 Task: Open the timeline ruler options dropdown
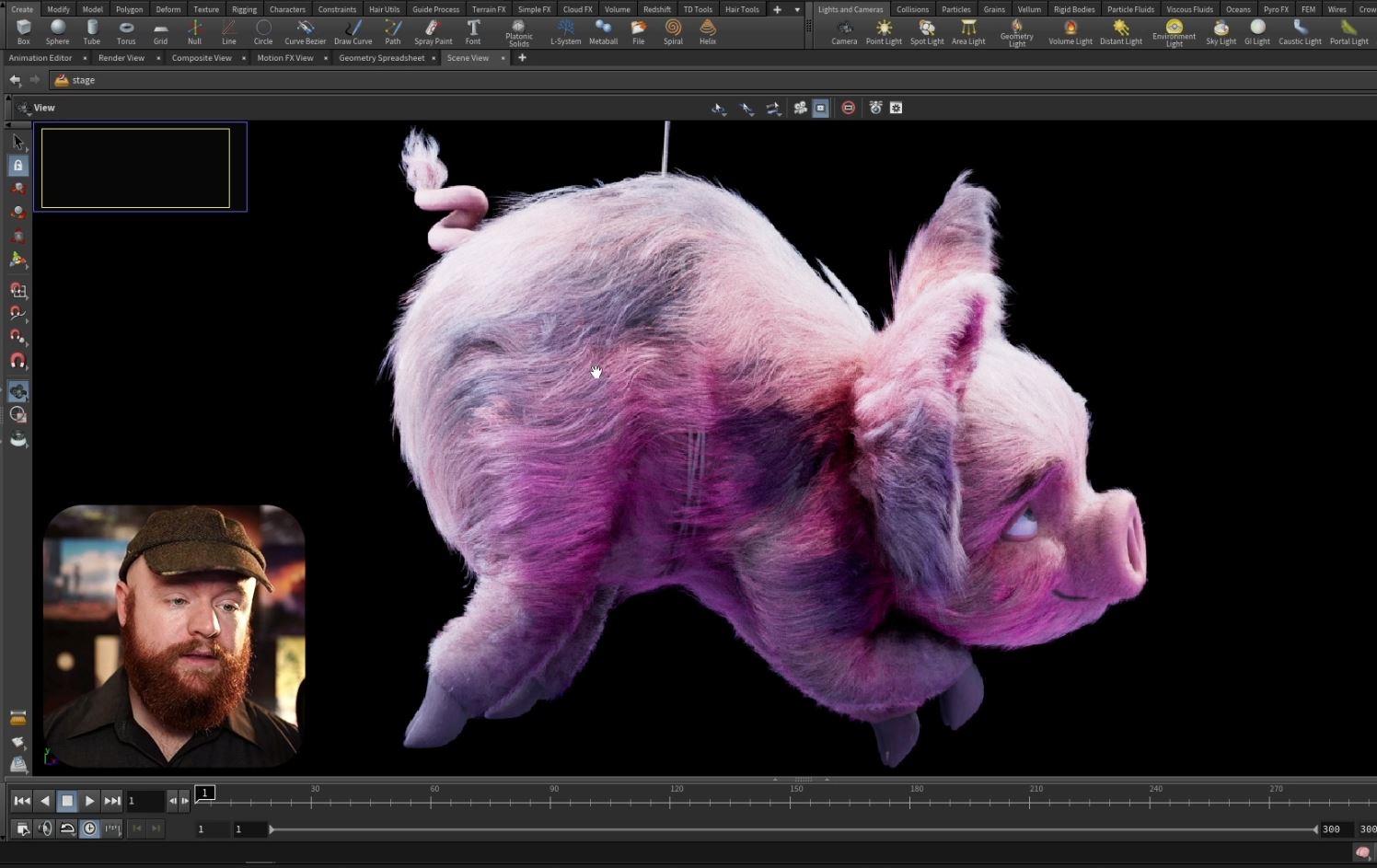(111, 828)
